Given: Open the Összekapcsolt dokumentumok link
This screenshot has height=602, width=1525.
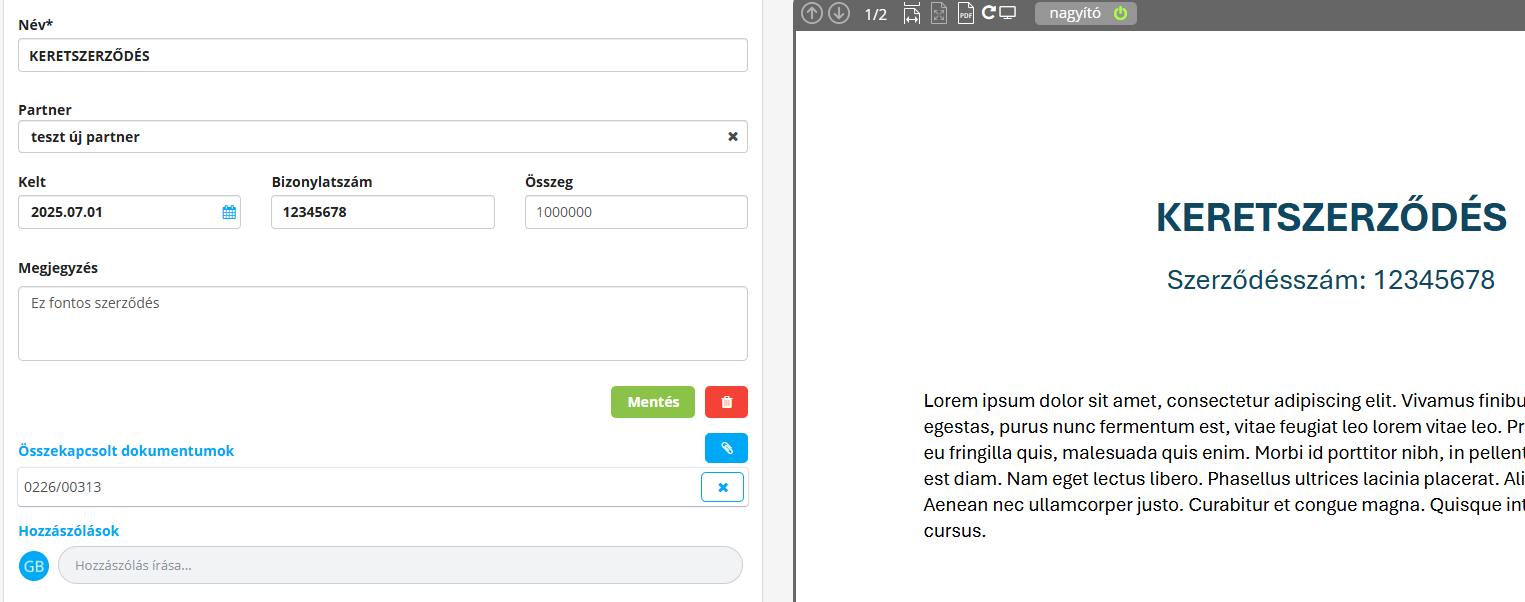Looking at the screenshot, I should 126,450.
